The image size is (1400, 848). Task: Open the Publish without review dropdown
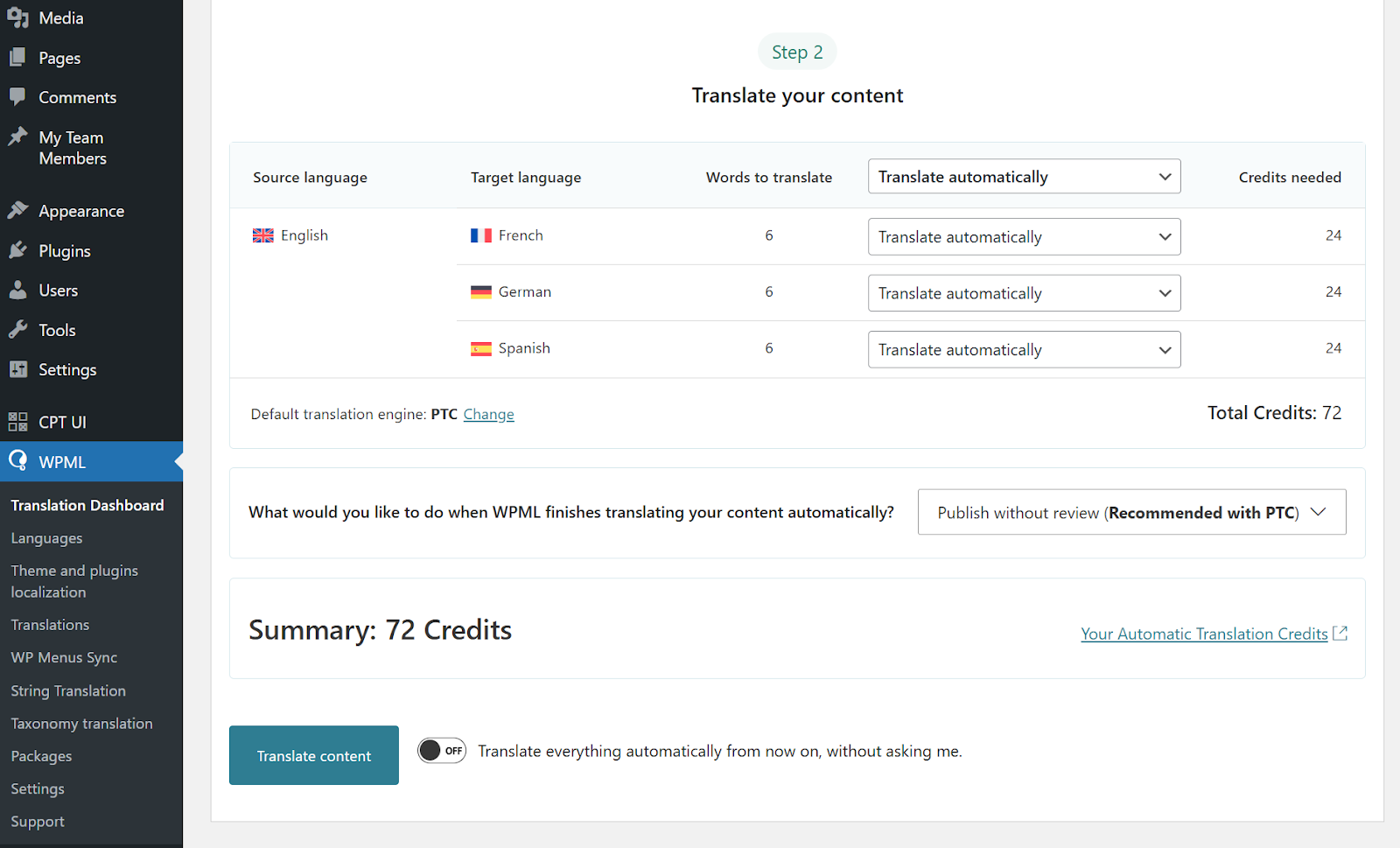(x=1131, y=513)
